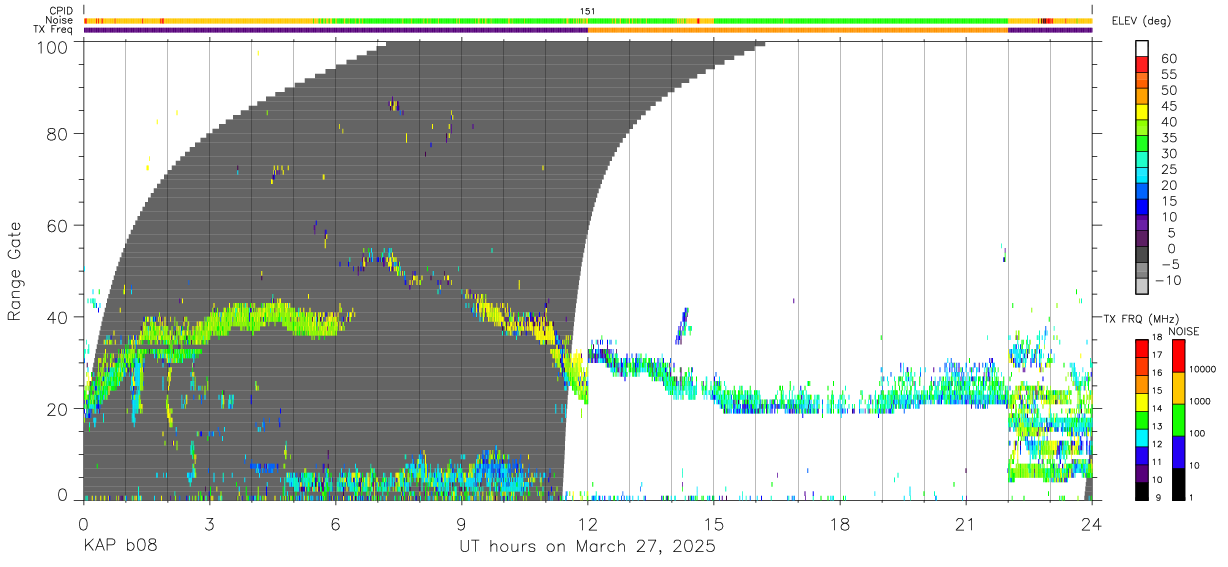Image resolution: width=1228 pixels, height=567 pixels.
Task: Click the '80' range gate tick label
Action: point(56,133)
